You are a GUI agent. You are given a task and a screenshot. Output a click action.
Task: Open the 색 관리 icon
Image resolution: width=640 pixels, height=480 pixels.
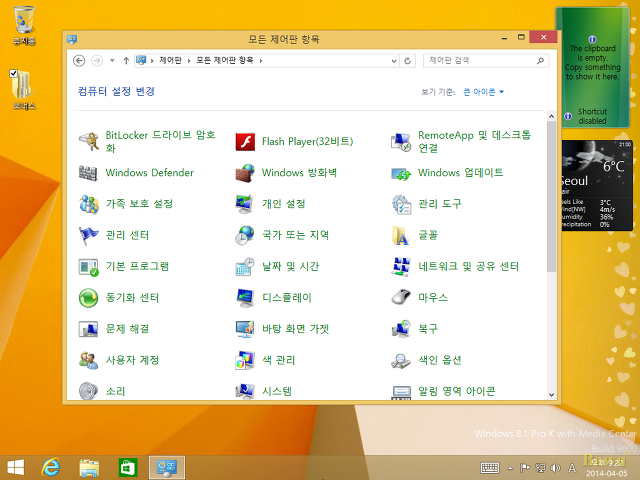[245, 360]
